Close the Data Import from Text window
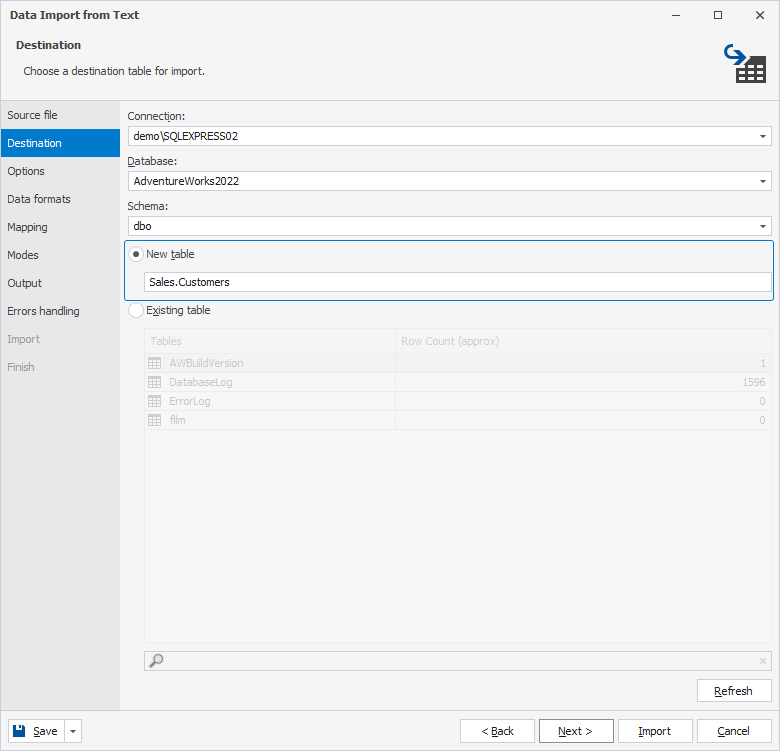This screenshot has width=780, height=751. [x=760, y=15]
